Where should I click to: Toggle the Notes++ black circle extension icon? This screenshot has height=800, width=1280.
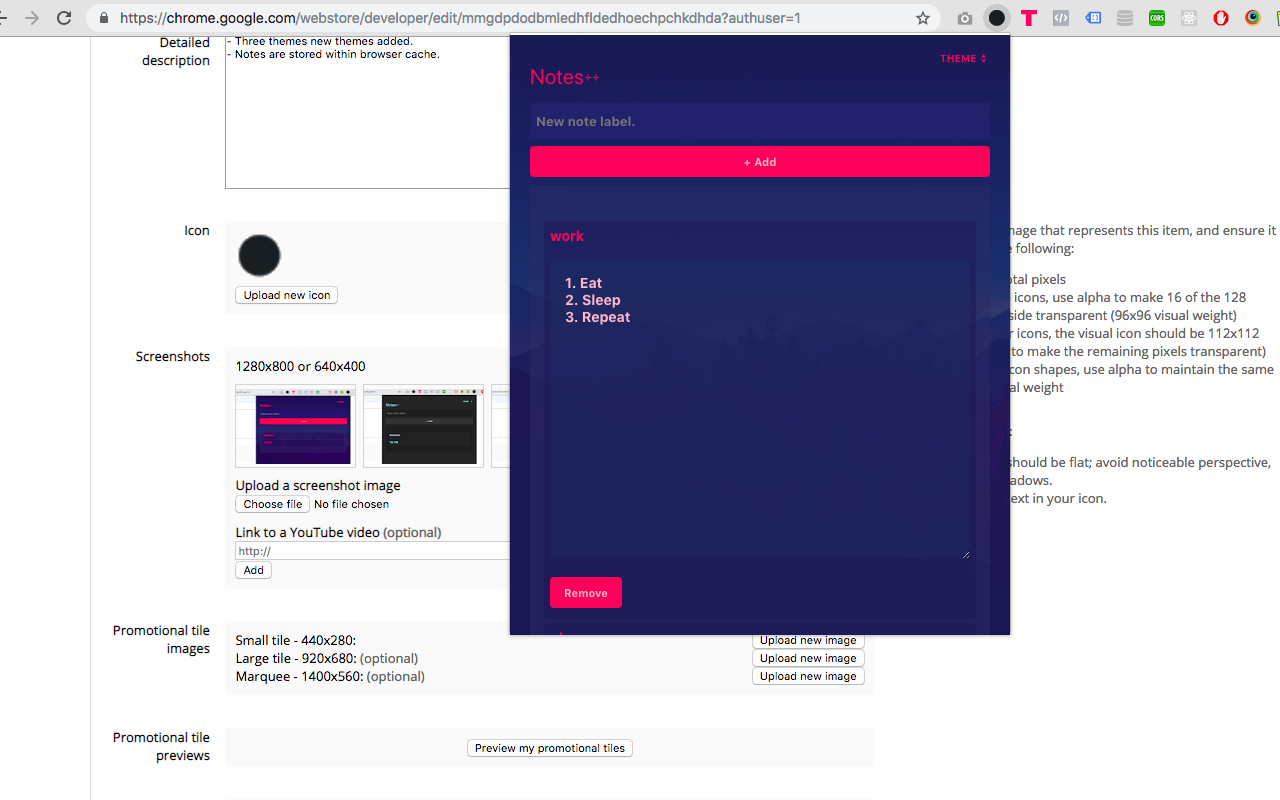click(x=997, y=18)
